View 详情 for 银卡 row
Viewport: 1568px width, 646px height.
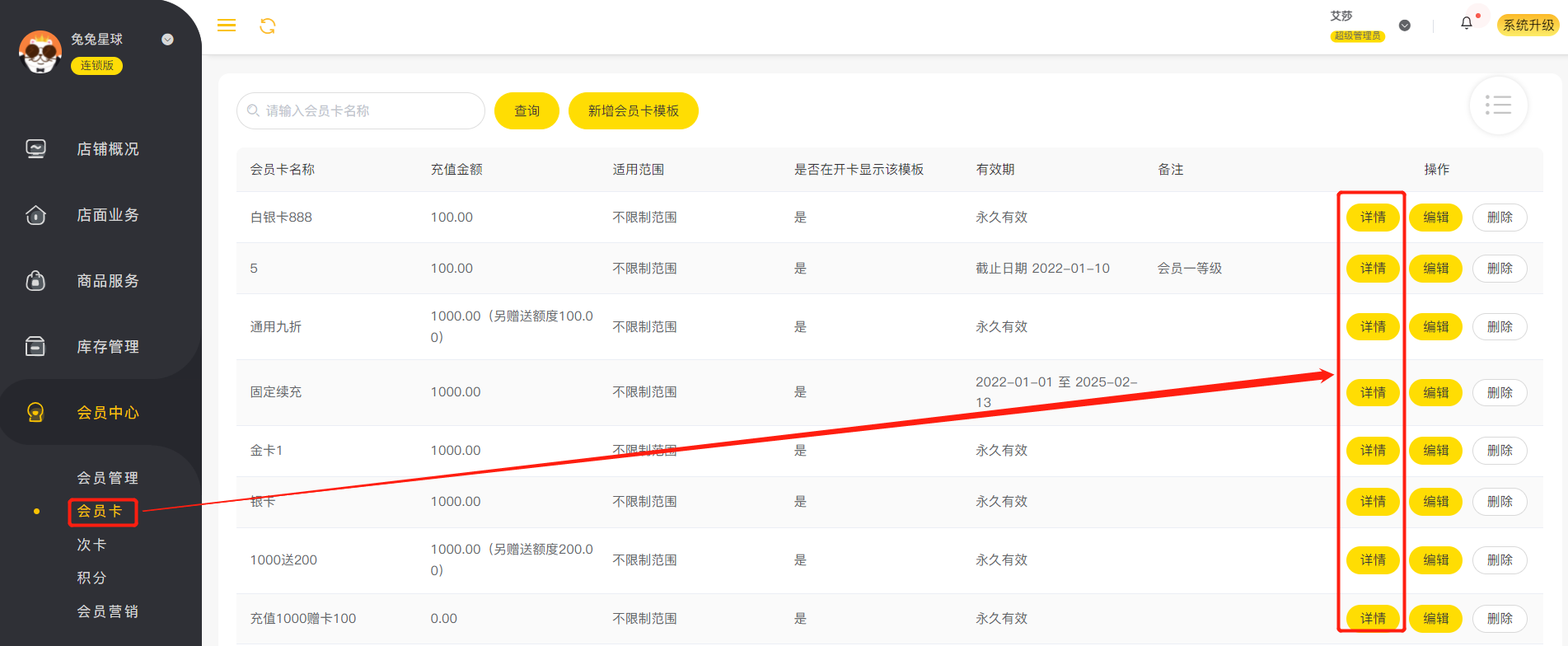[1373, 502]
